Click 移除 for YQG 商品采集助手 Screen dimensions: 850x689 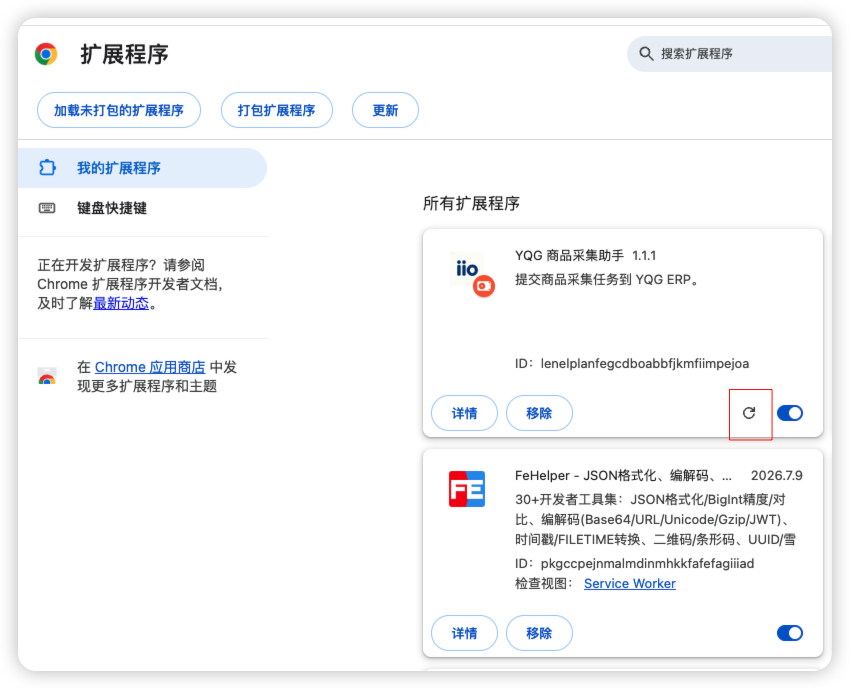tap(539, 413)
